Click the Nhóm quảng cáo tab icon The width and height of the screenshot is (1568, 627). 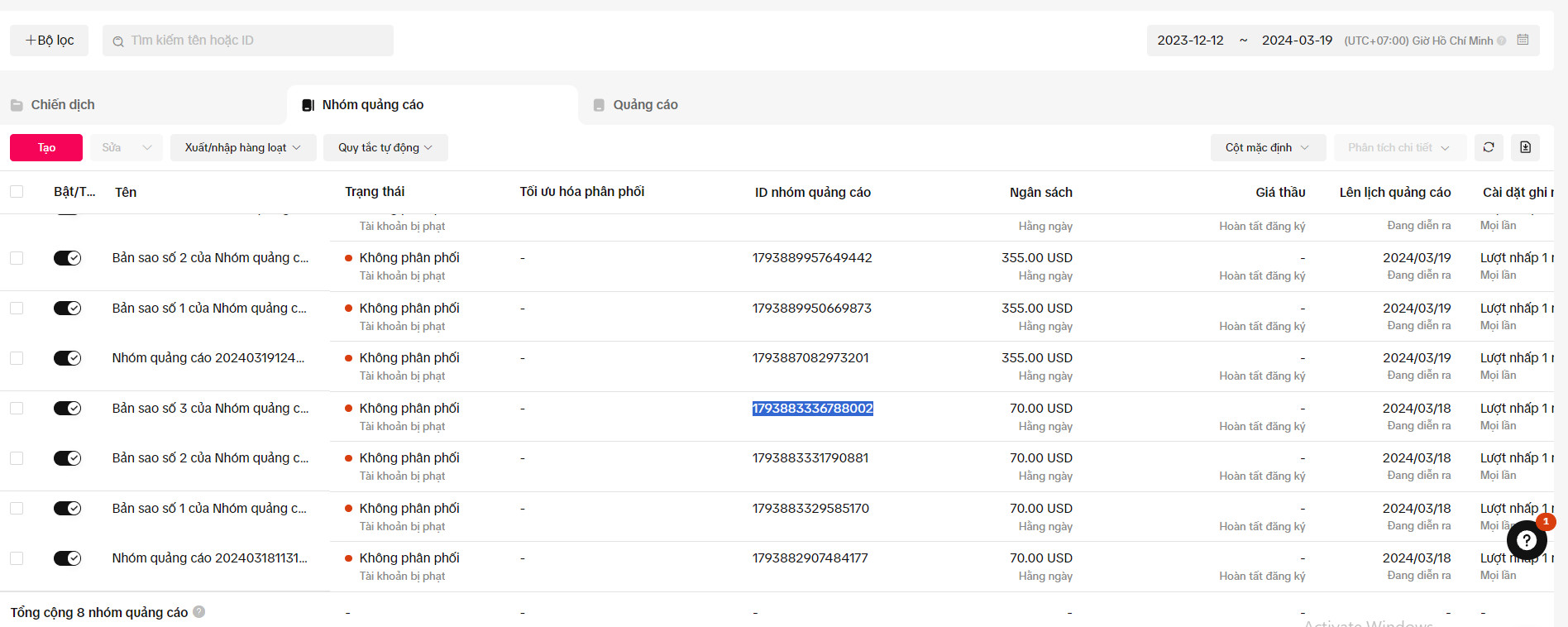[x=308, y=105]
